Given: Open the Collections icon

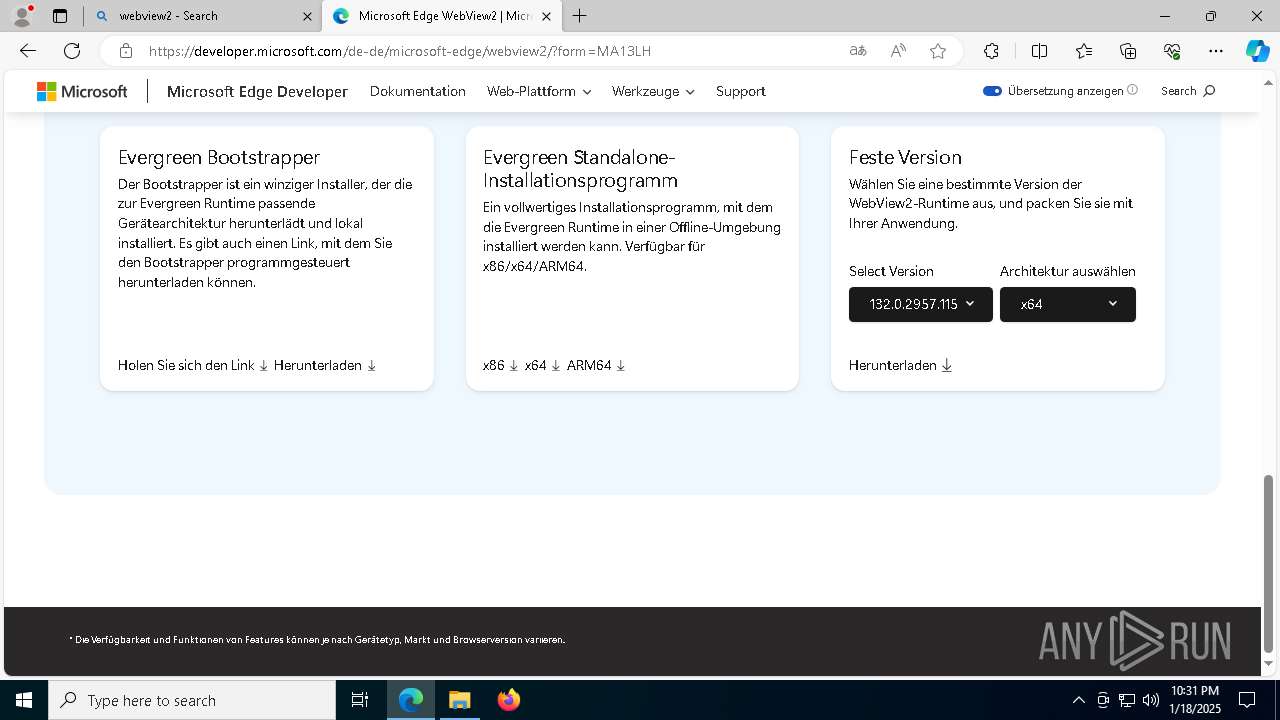Looking at the screenshot, I should (x=1128, y=51).
